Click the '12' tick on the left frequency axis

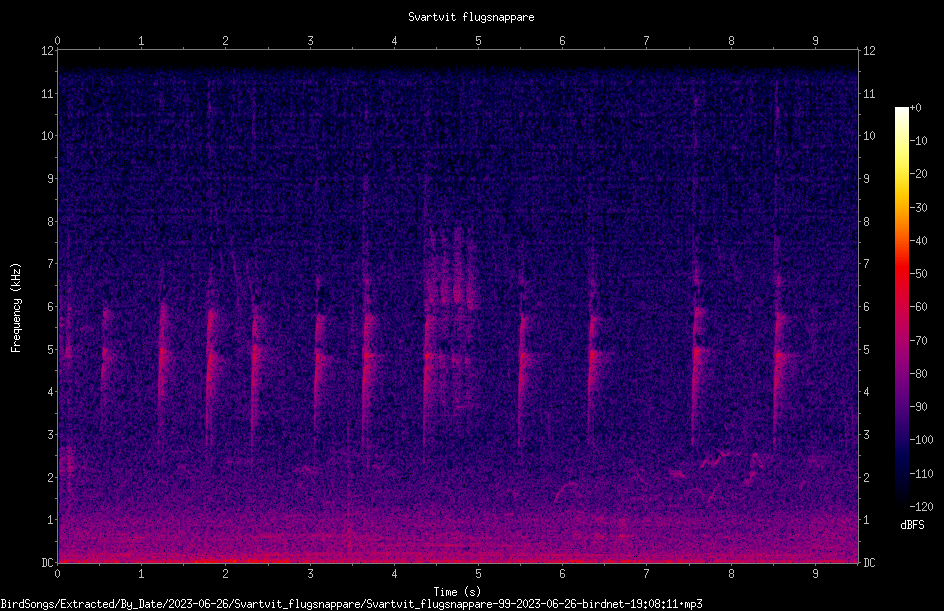(x=47, y=51)
